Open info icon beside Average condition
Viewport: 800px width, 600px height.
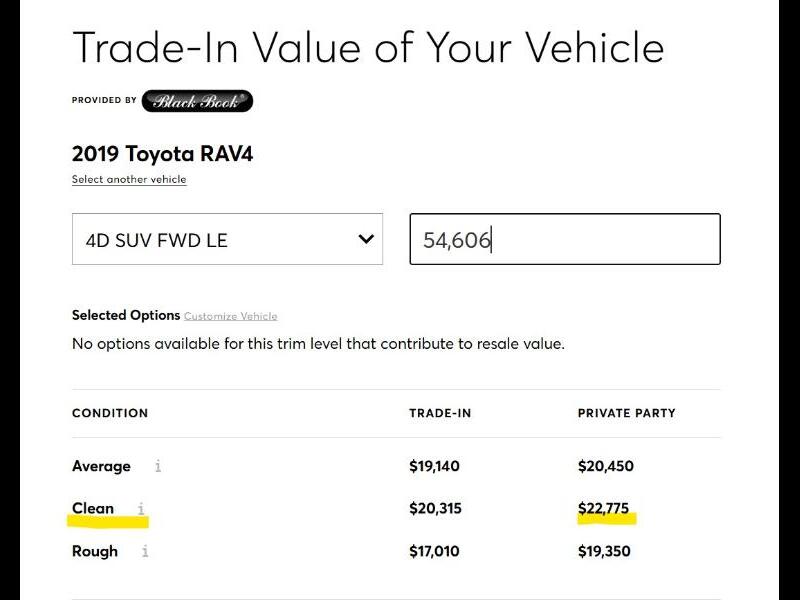(158, 466)
